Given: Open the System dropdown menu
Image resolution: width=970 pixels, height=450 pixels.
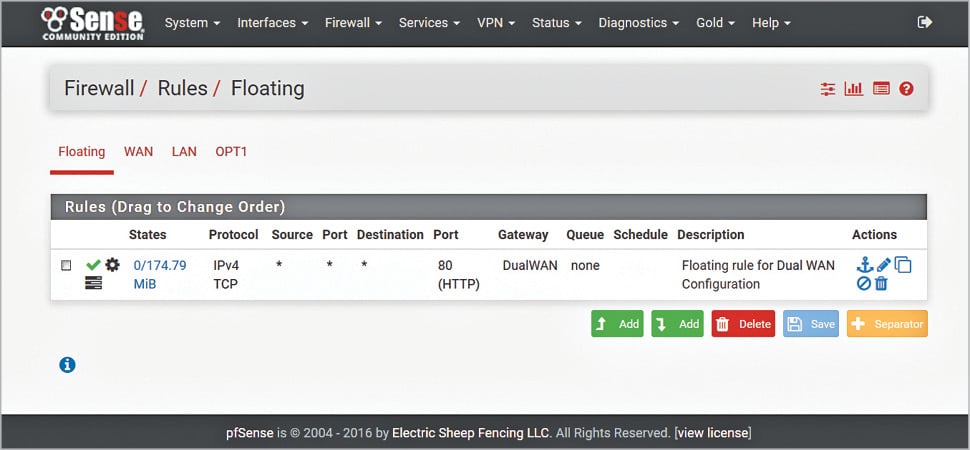Looking at the screenshot, I should pyautogui.click(x=192, y=23).
